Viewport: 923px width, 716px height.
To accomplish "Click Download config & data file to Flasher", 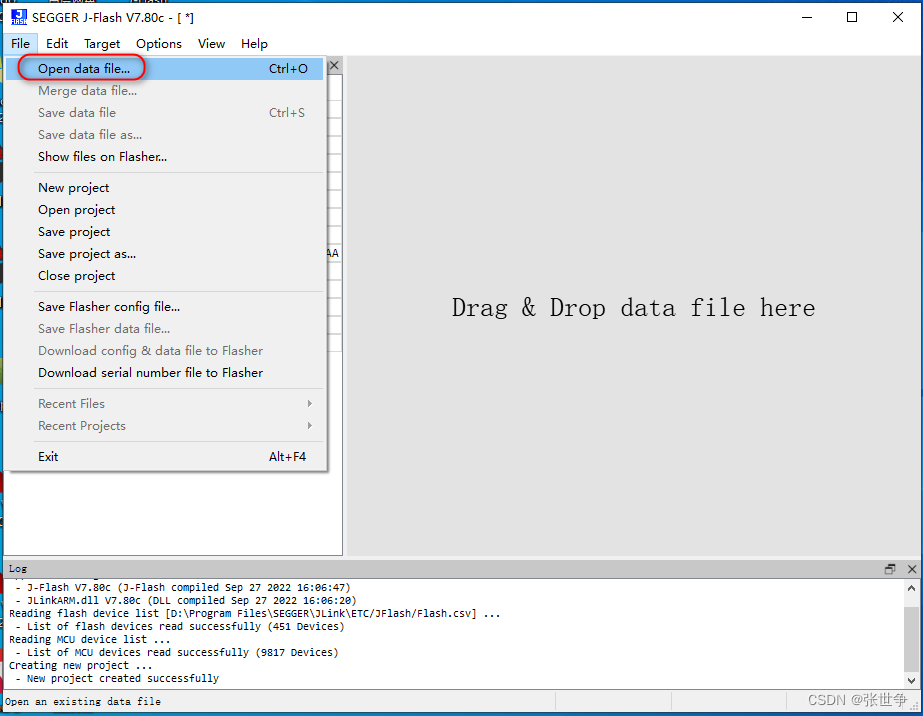I will (165, 351).
